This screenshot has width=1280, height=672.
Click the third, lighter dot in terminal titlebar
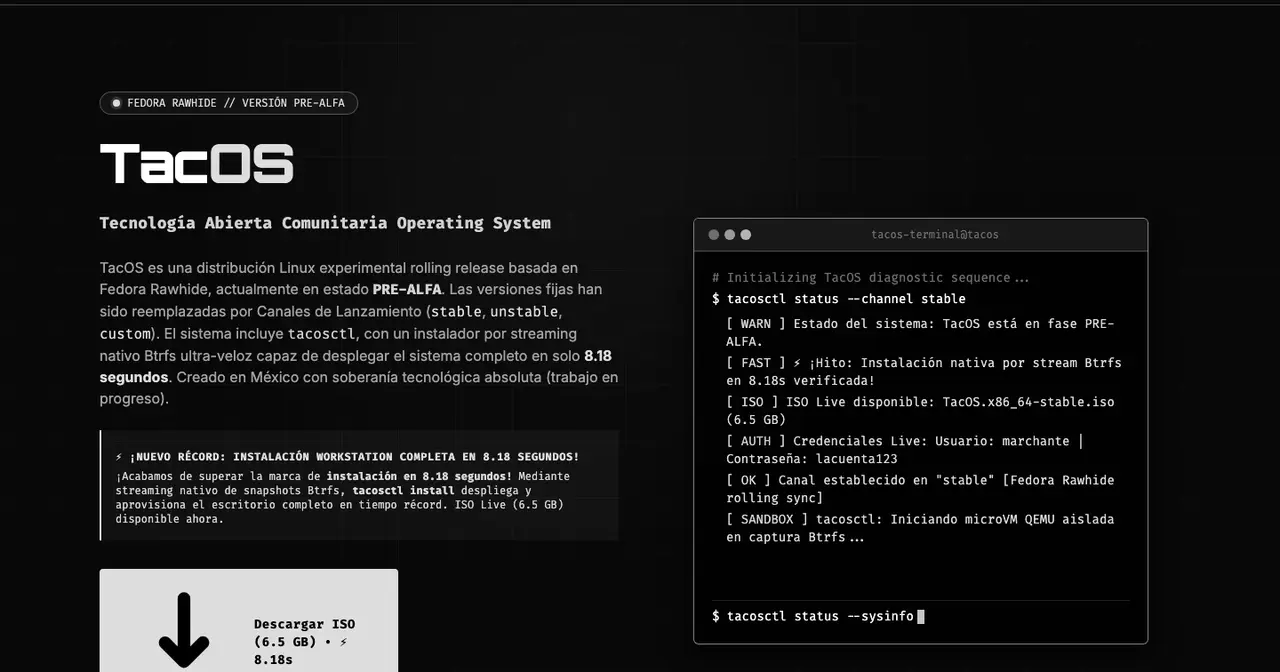click(746, 235)
